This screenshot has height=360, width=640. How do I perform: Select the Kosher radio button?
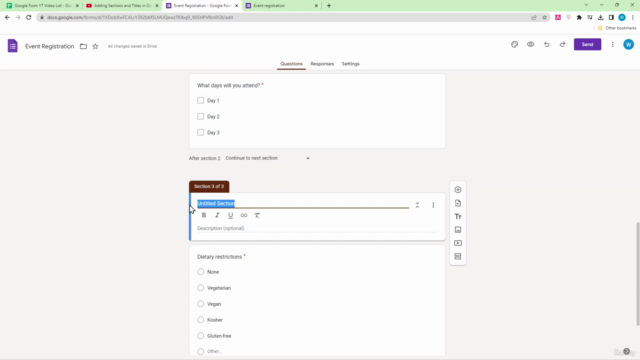(200, 320)
